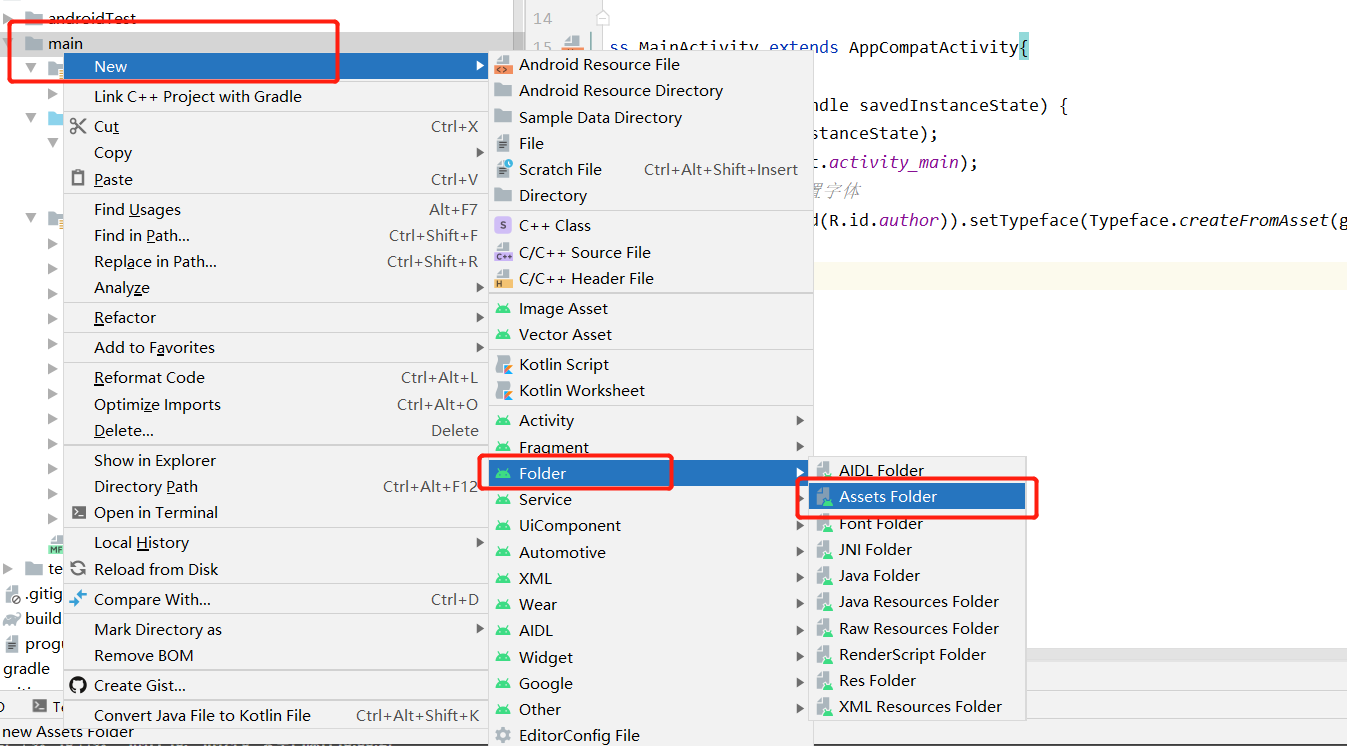Expand the androidTest tree node arrow
The image size is (1347, 746).
point(9,18)
